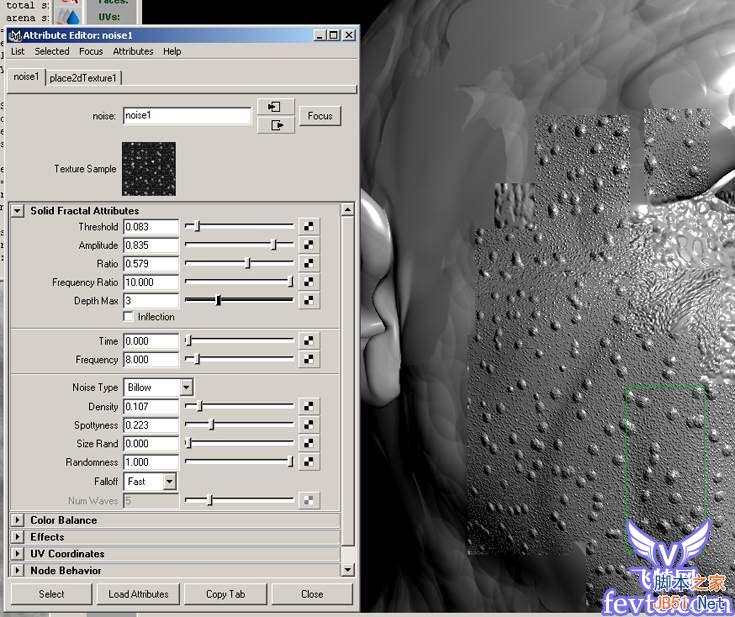Click the checker map button for Frequency
735x617 pixels.
click(x=308, y=359)
